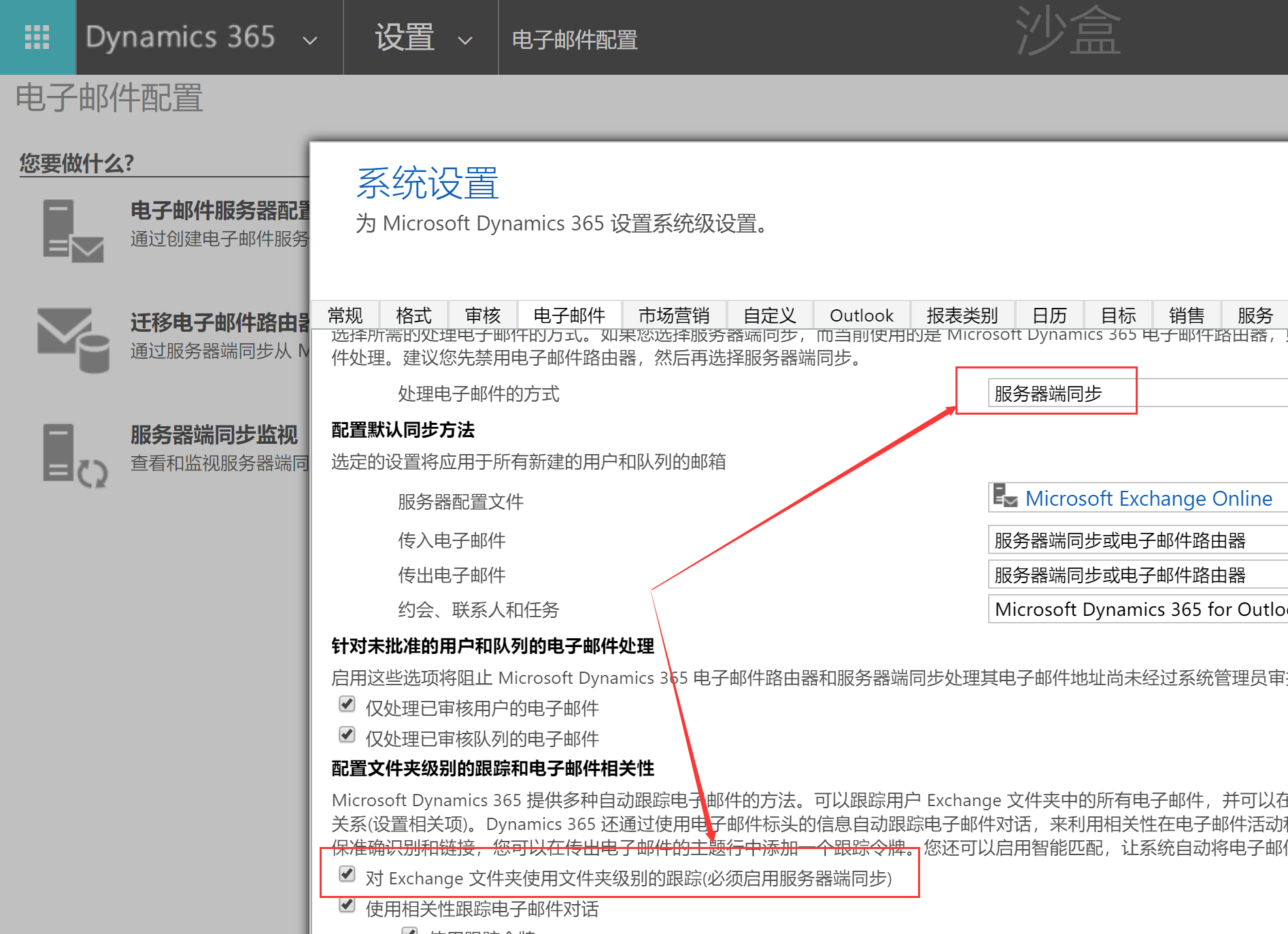Open the 传出电子邮件 dropdown
Image resolution: width=1288 pixels, height=934 pixels.
pyautogui.click(x=1138, y=575)
